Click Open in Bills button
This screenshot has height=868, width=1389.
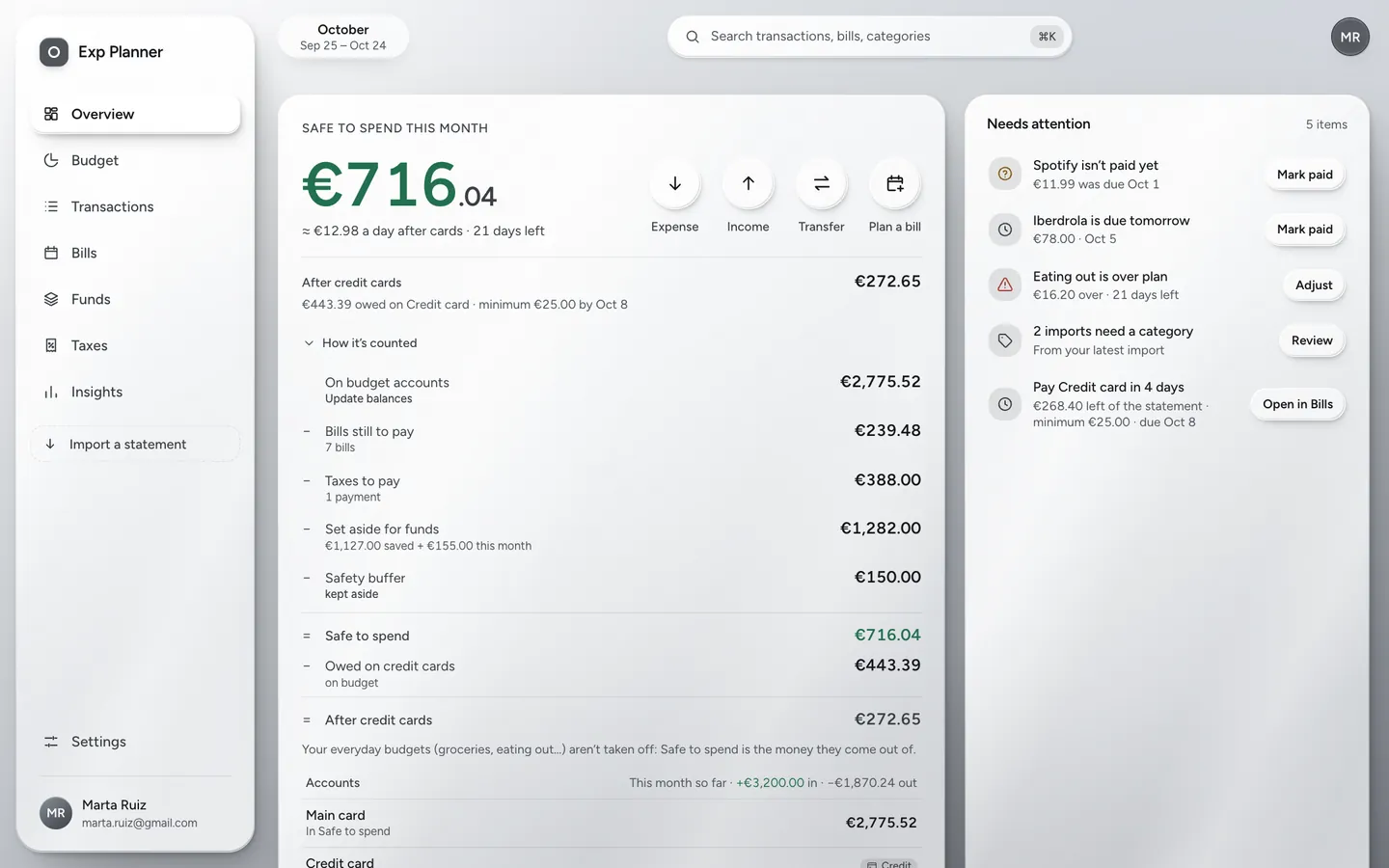[x=1297, y=404]
